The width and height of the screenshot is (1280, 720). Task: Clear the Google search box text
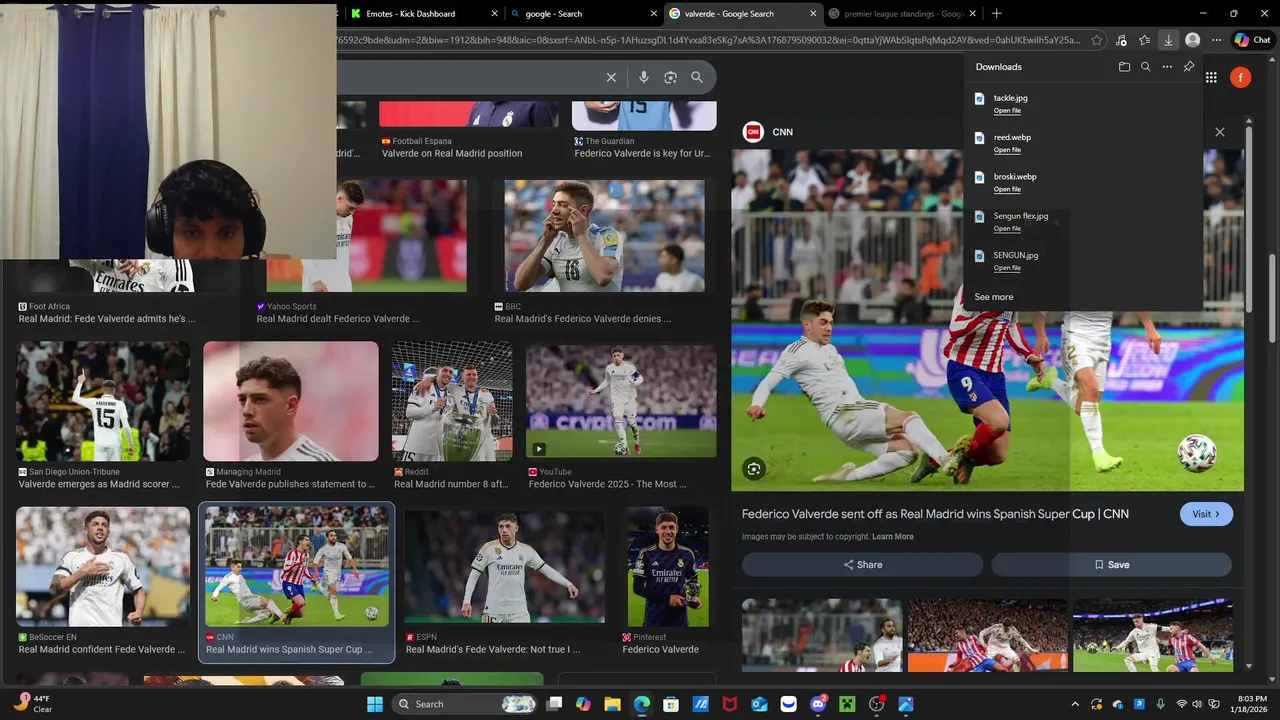tap(611, 77)
